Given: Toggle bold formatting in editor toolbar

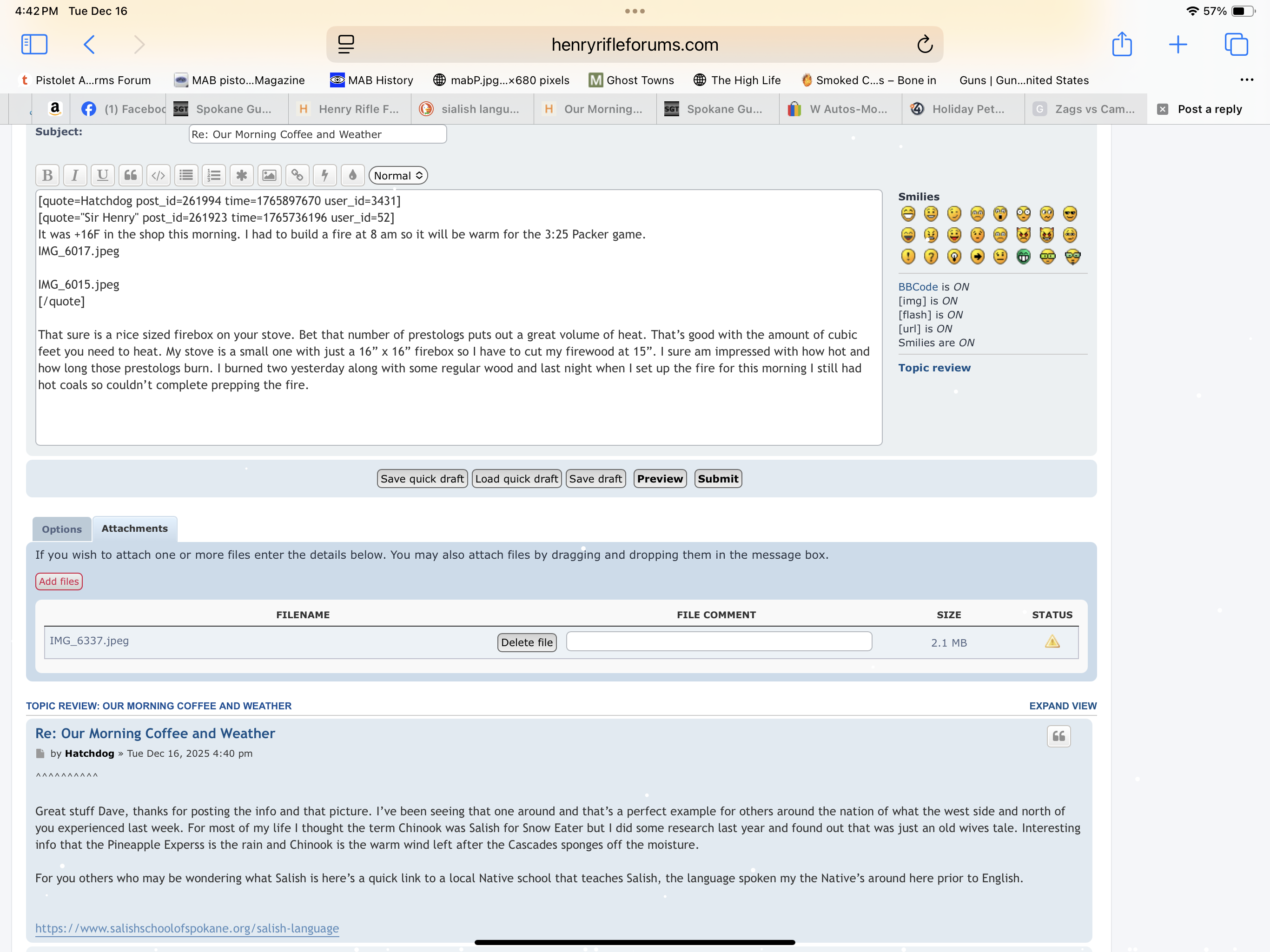Looking at the screenshot, I should pyautogui.click(x=47, y=175).
